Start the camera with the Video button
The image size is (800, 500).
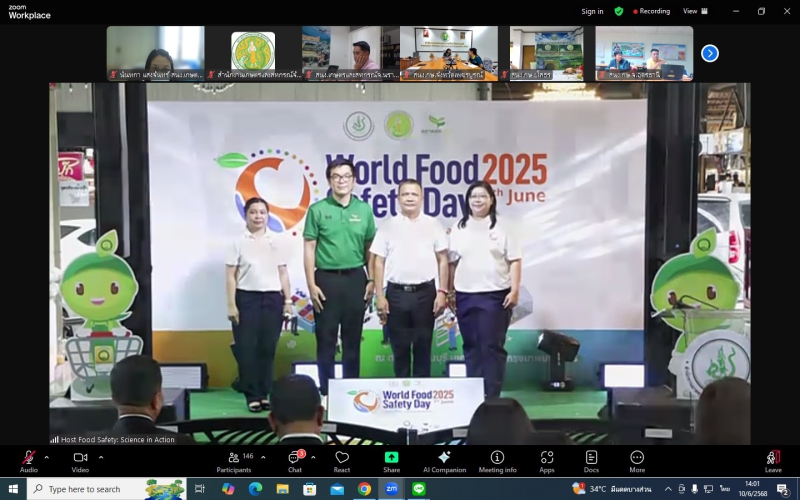coord(80,461)
